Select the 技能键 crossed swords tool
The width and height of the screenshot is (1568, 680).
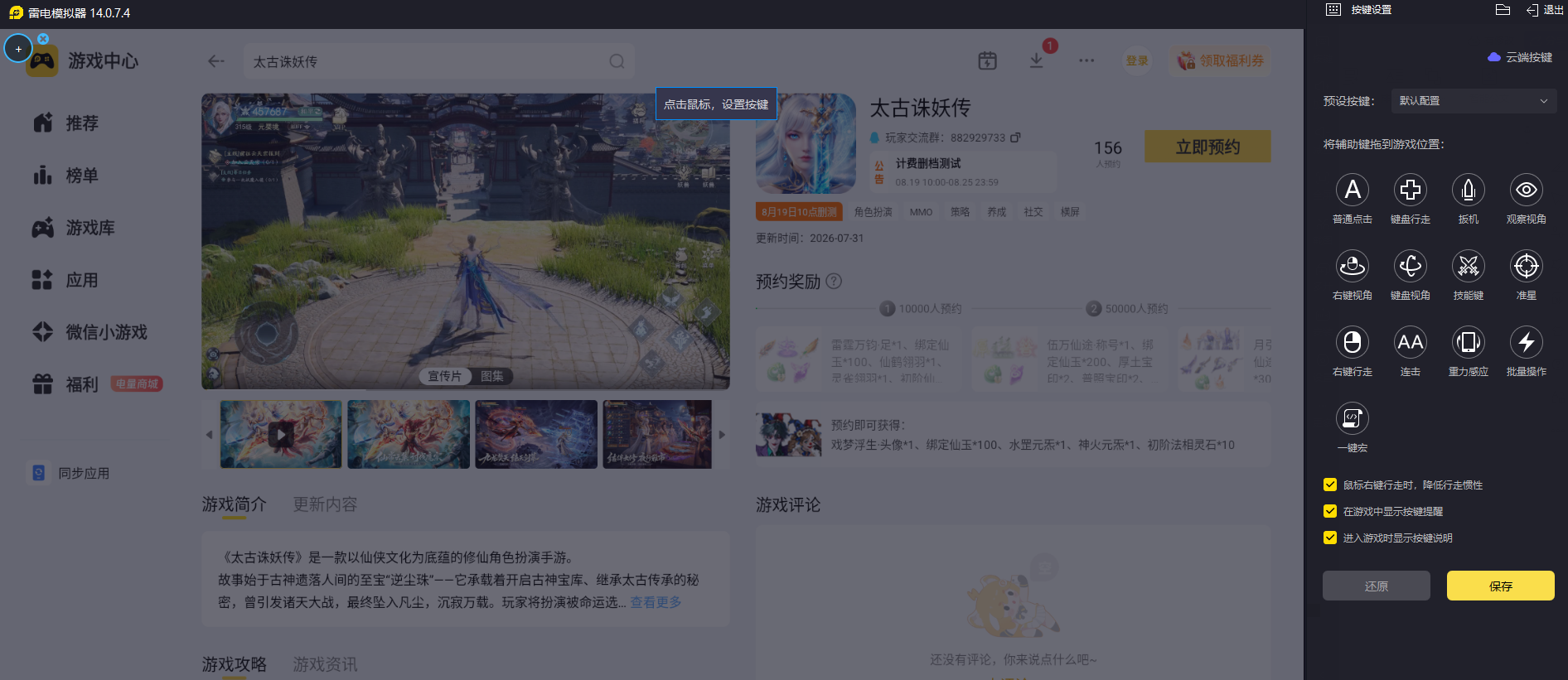click(x=1469, y=267)
